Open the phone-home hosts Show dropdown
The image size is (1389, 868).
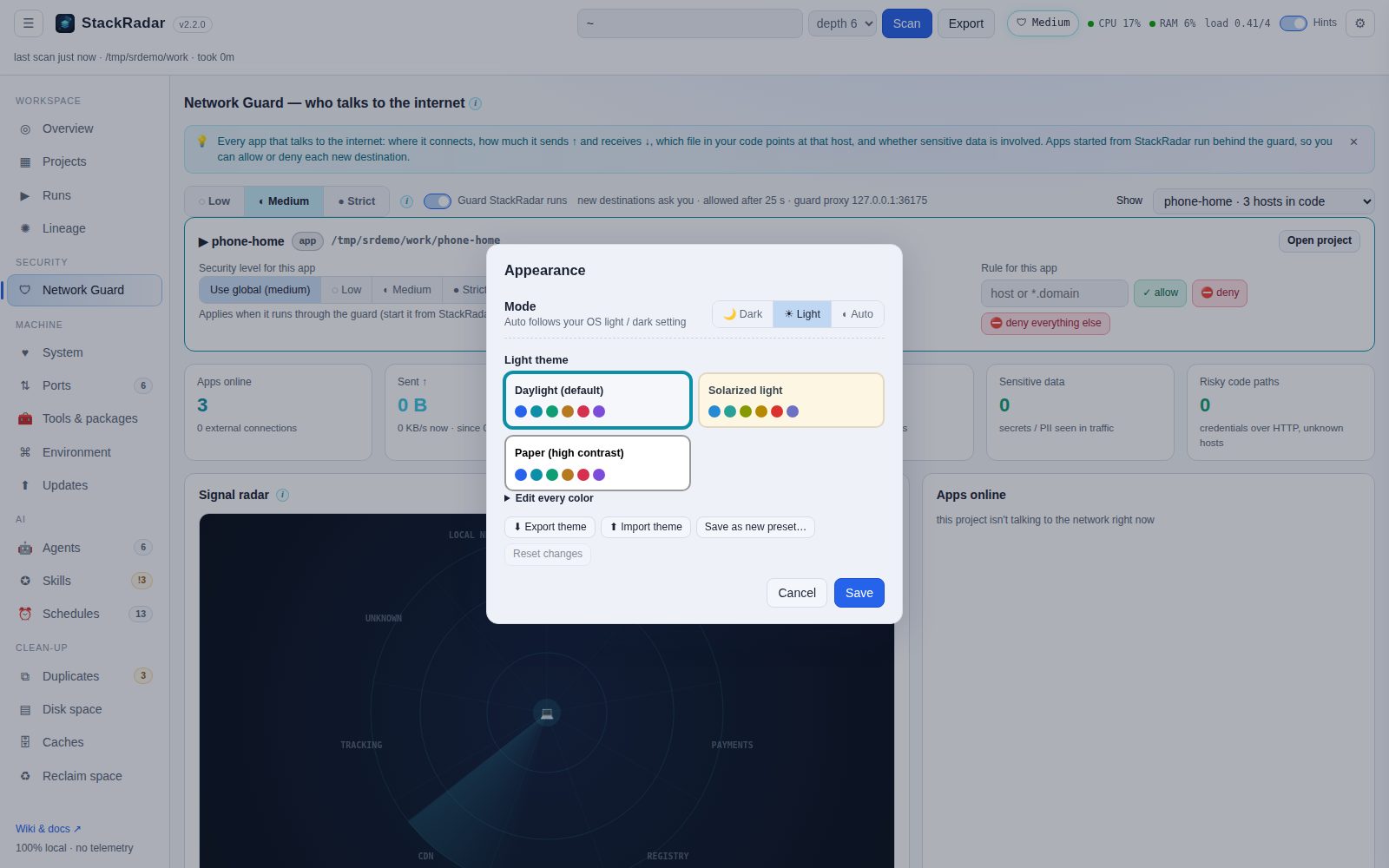[x=1263, y=201]
